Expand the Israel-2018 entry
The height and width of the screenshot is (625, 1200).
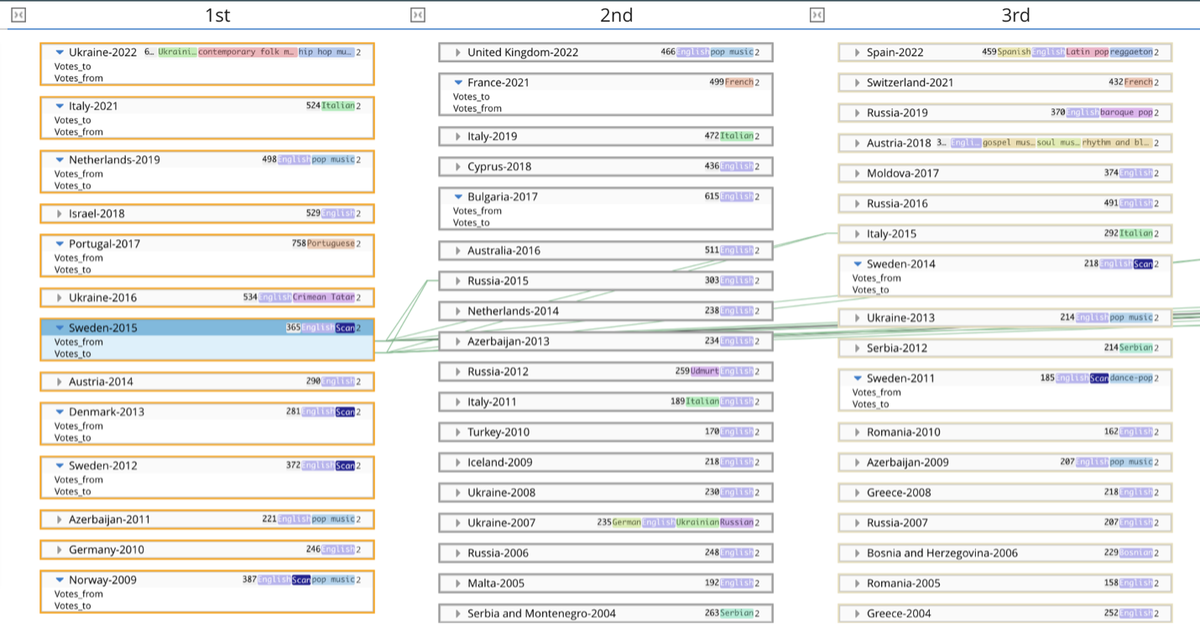click(x=60, y=214)
